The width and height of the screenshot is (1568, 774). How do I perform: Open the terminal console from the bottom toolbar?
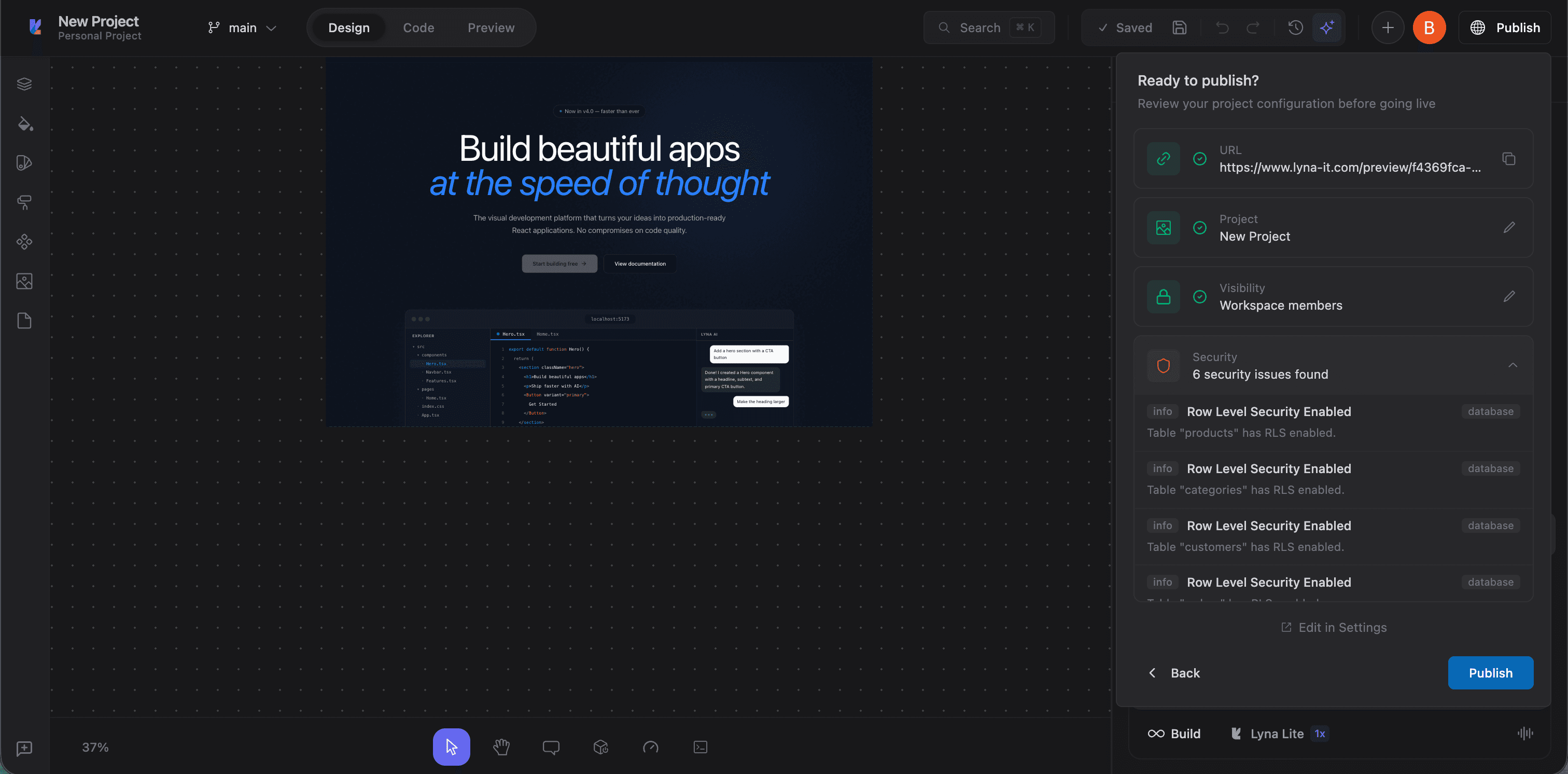(700, 747)
